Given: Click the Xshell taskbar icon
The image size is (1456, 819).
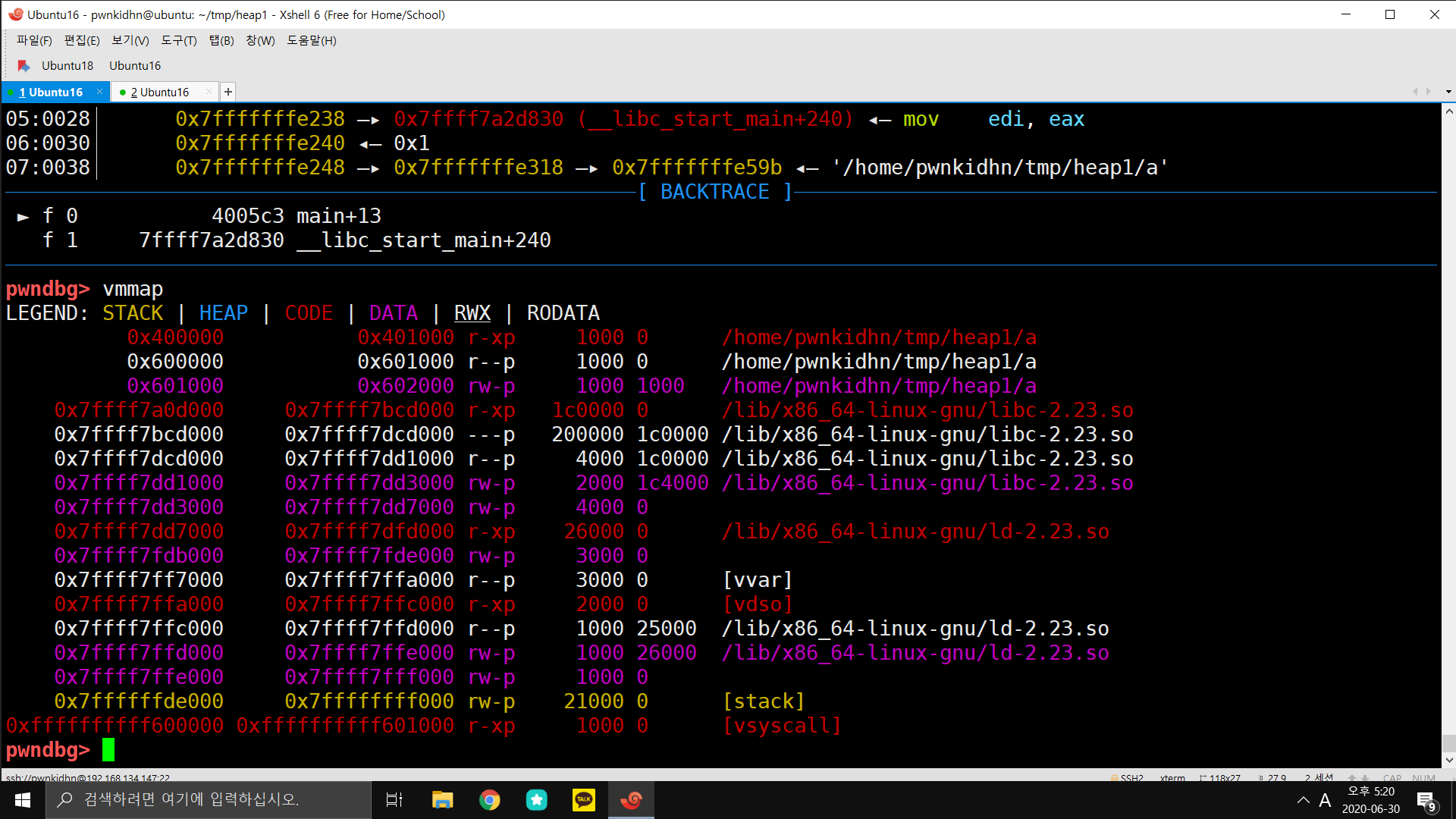Looking at the screenshot, I should (x=631, y=800).
